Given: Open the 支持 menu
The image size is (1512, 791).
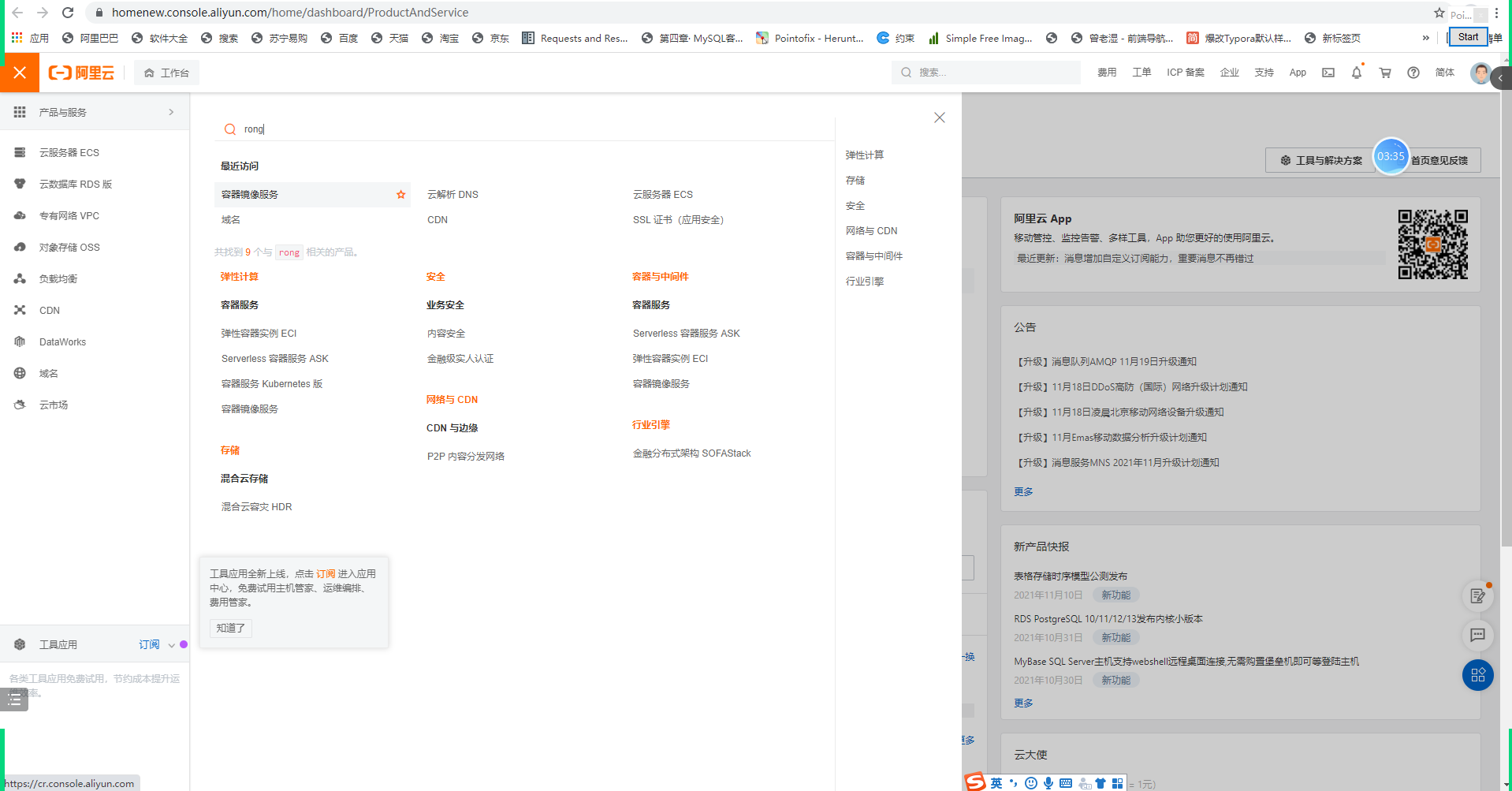Looking at the screenshot, I should [1264, 73].
